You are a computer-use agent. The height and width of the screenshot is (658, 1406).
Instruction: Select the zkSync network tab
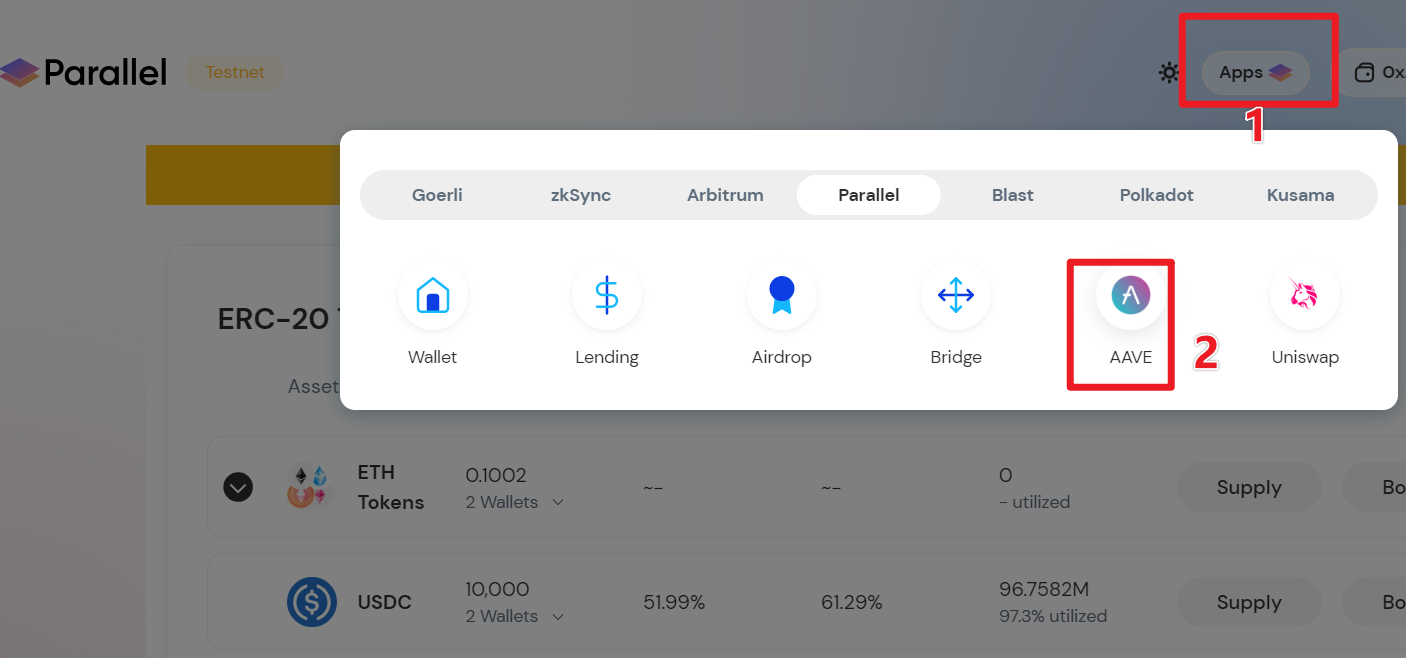(581, 195)
